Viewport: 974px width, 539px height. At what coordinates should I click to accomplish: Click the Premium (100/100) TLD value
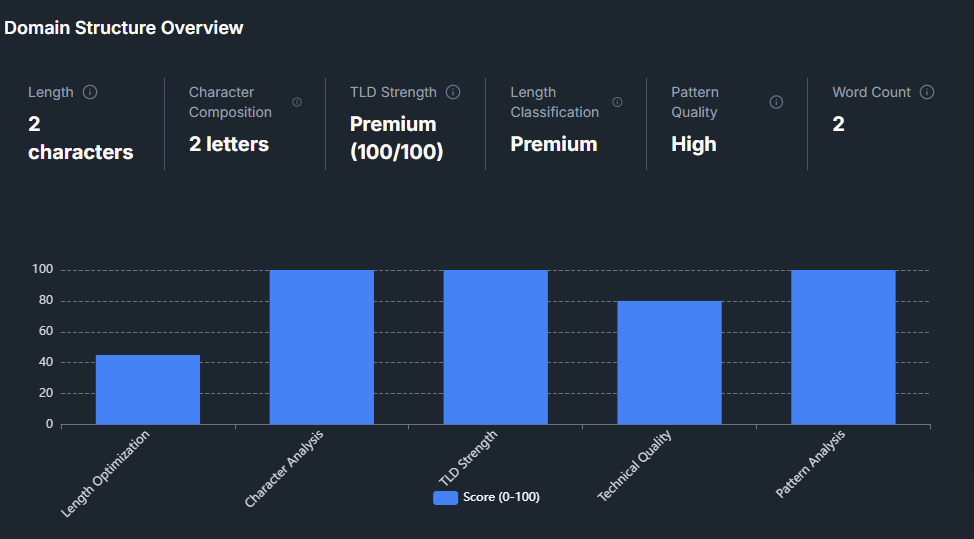click(396, 138)
